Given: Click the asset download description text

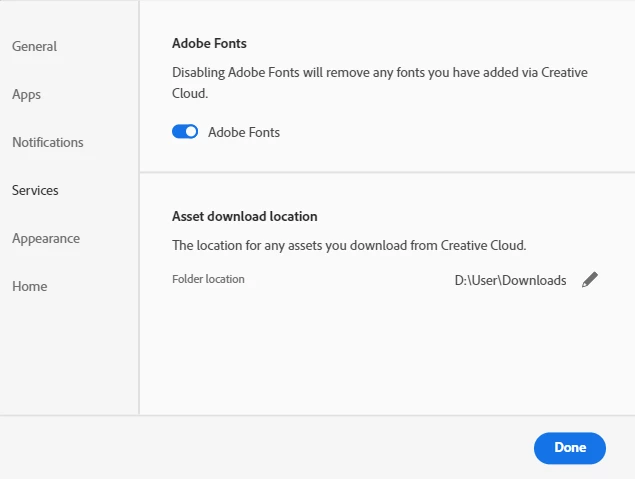Looking at the screenshot, I should 349,245.
